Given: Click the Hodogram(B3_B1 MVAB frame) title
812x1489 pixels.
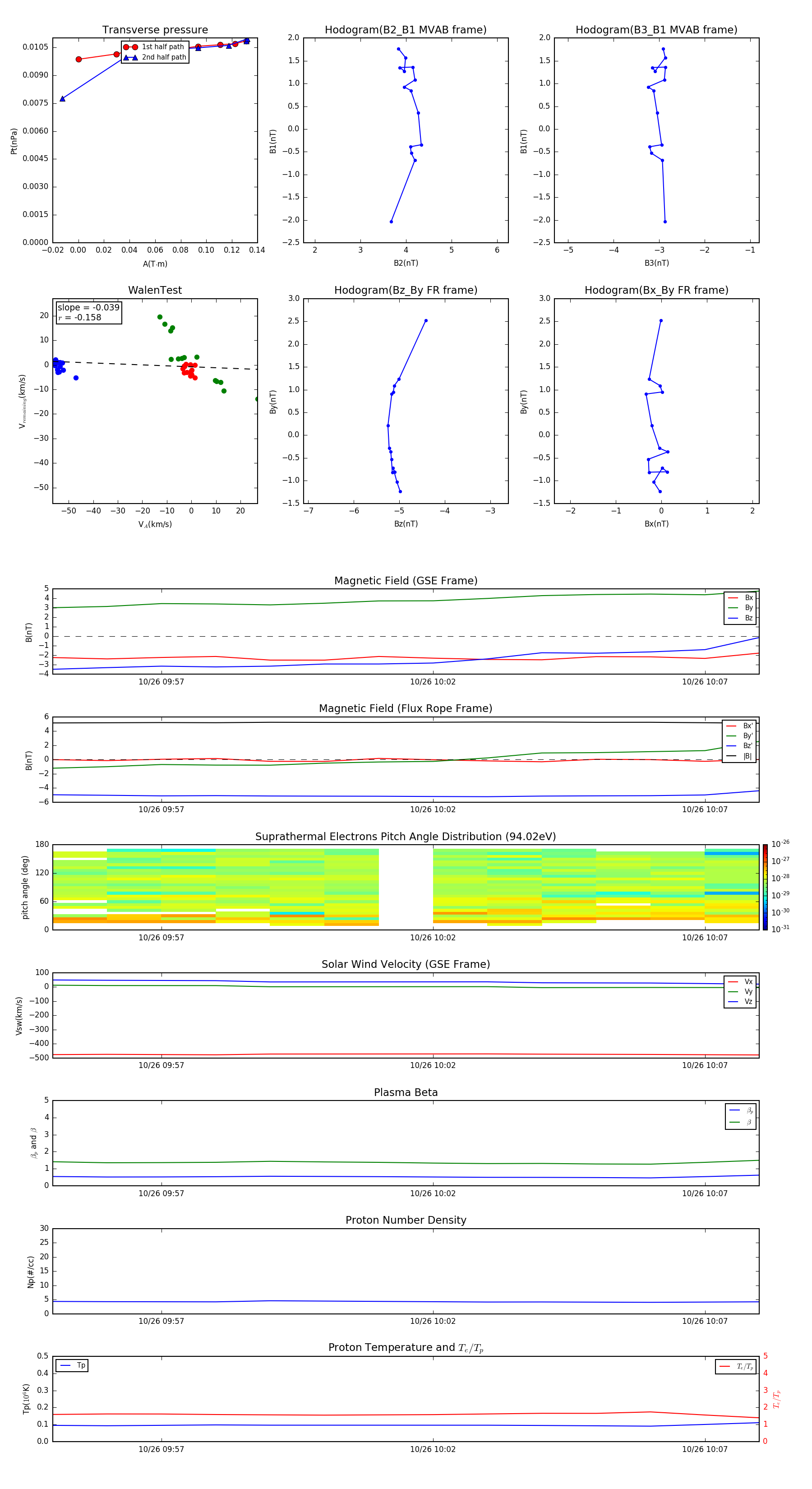Looking at the screenshot, I should (656, 29).
